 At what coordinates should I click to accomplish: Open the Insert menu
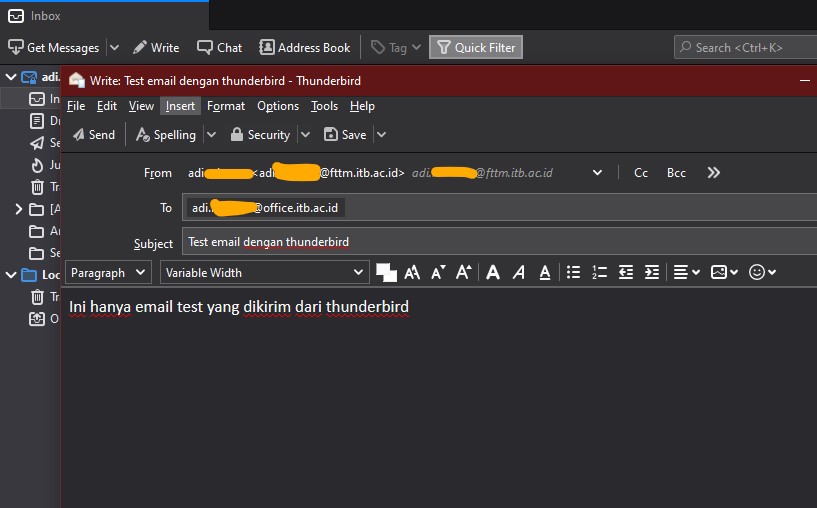point(180,106)
